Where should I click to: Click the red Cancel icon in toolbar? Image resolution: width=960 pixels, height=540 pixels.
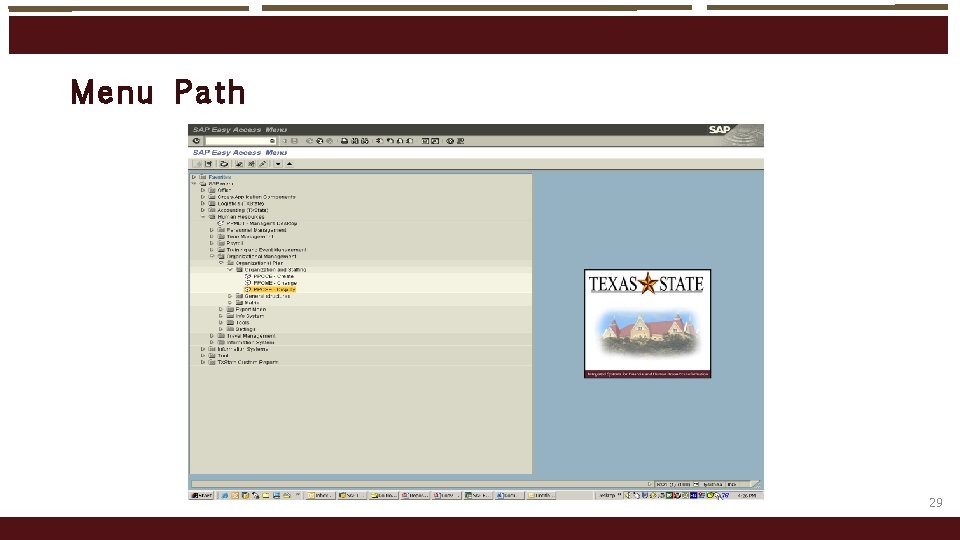pyautogui.click(x=329, y=141)
